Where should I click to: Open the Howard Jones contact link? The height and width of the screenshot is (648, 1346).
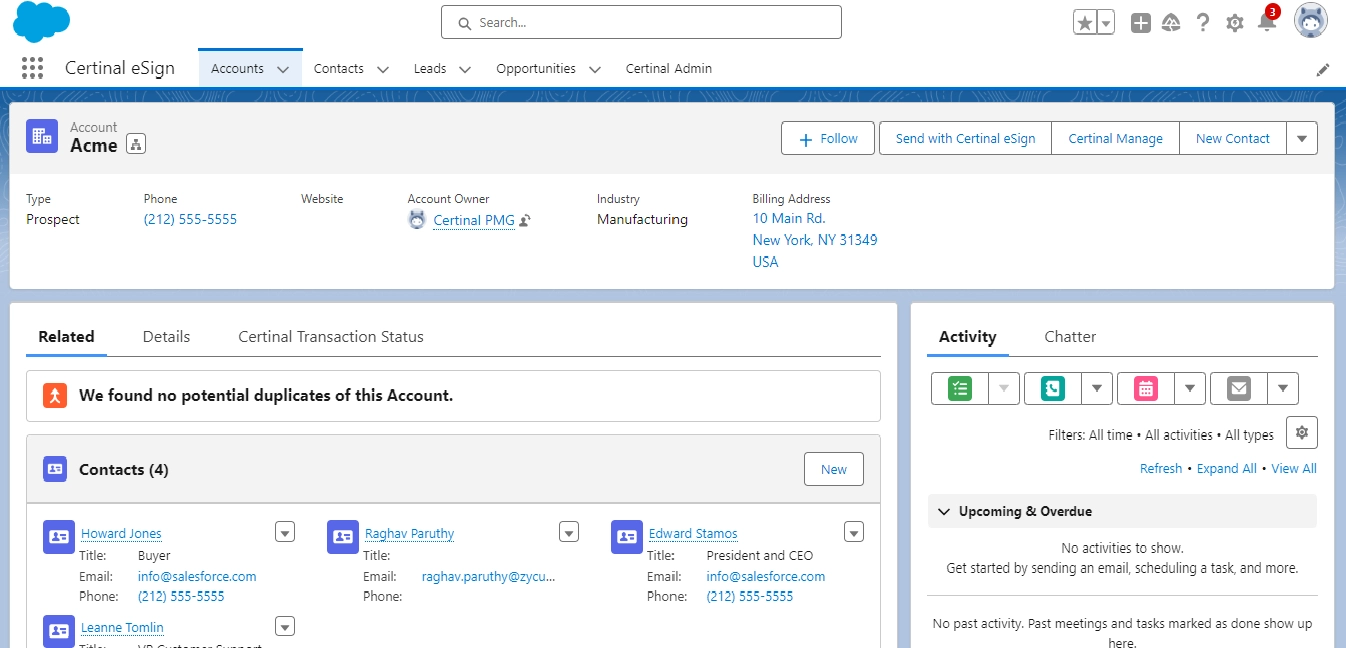click(x=121, y=534)
